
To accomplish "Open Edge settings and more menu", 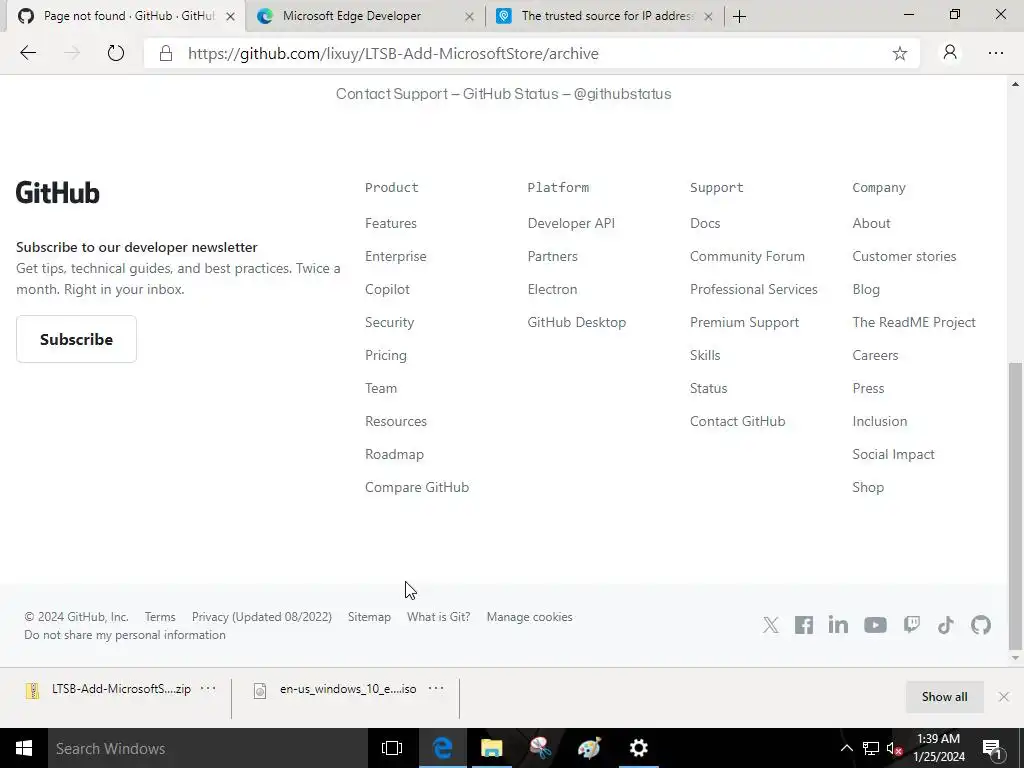I will [x=995, y=54].
